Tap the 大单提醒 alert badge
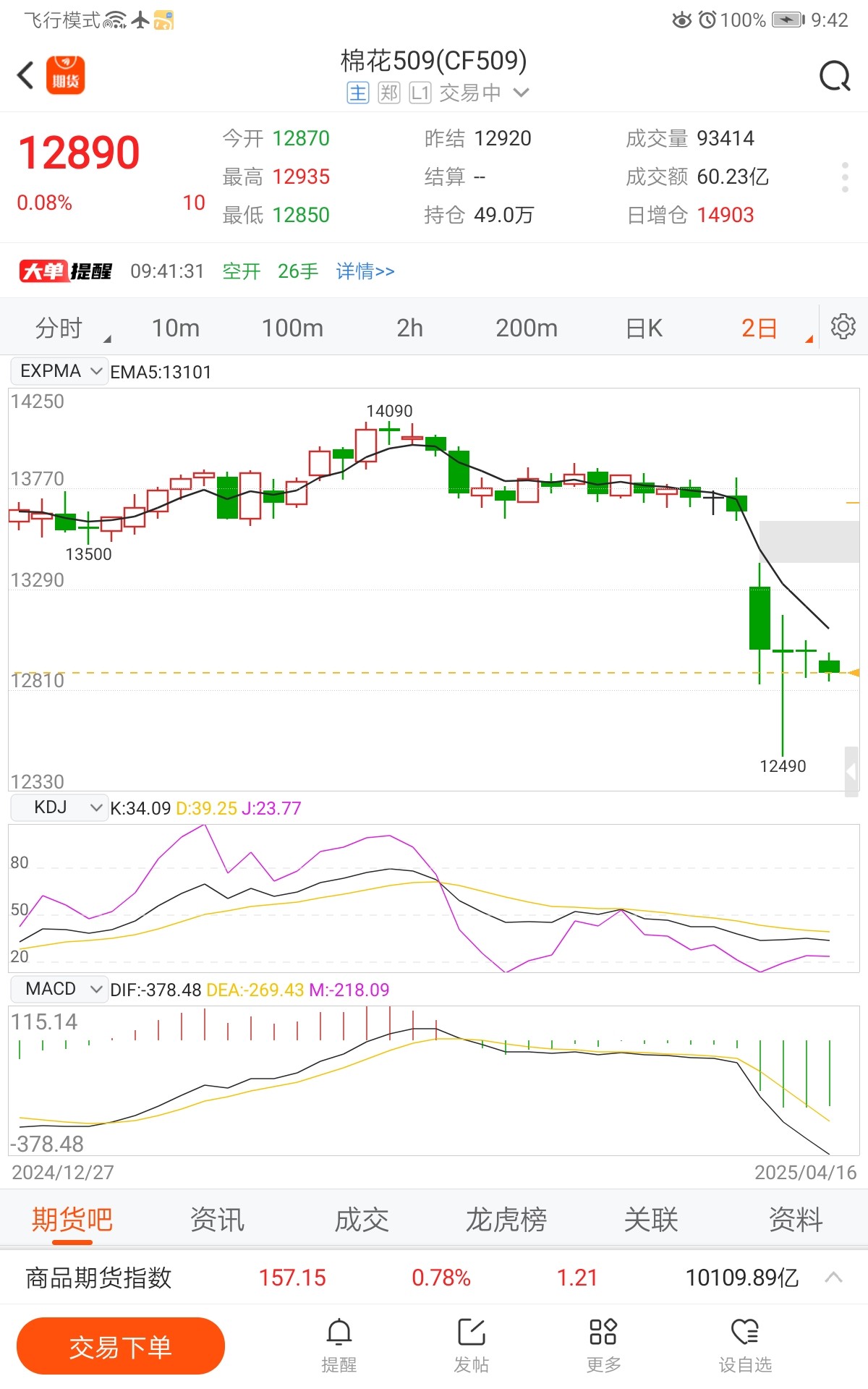 click(x=66, y=271)
